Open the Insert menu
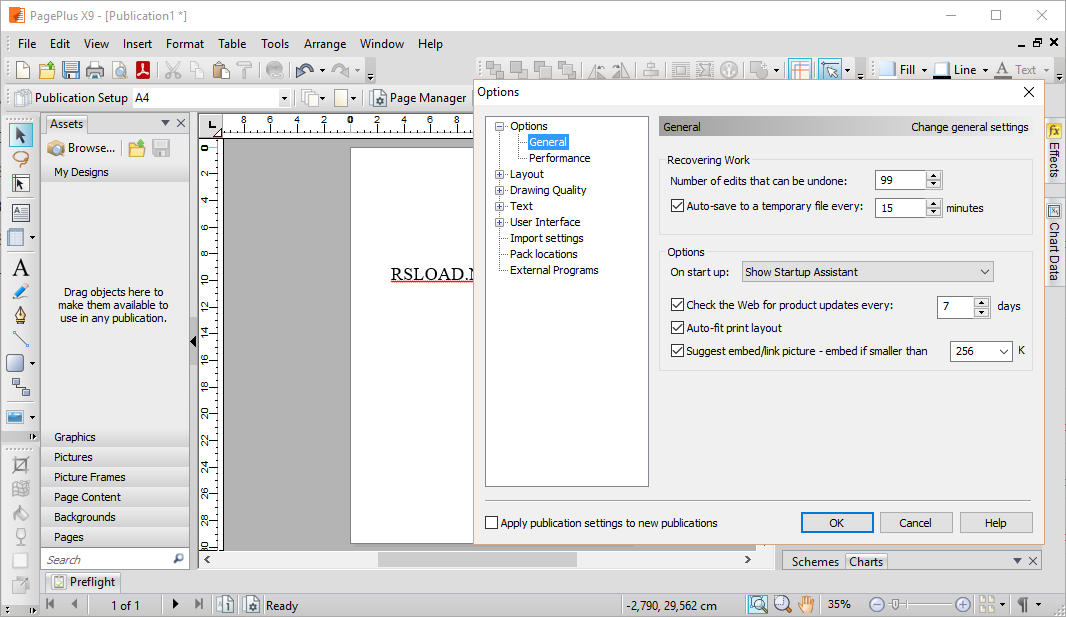This screenshot has width=1066, height=617. (137, 43)
